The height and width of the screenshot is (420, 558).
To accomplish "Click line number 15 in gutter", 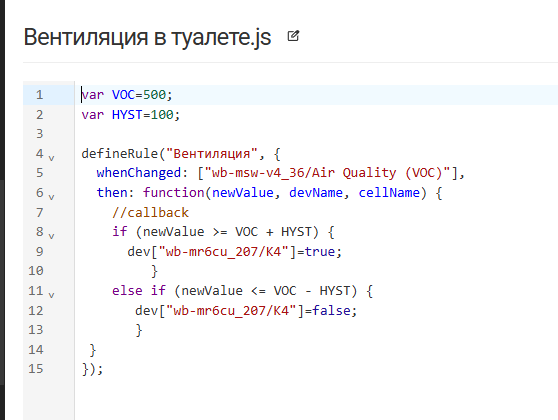I will (x=36, y=369).
